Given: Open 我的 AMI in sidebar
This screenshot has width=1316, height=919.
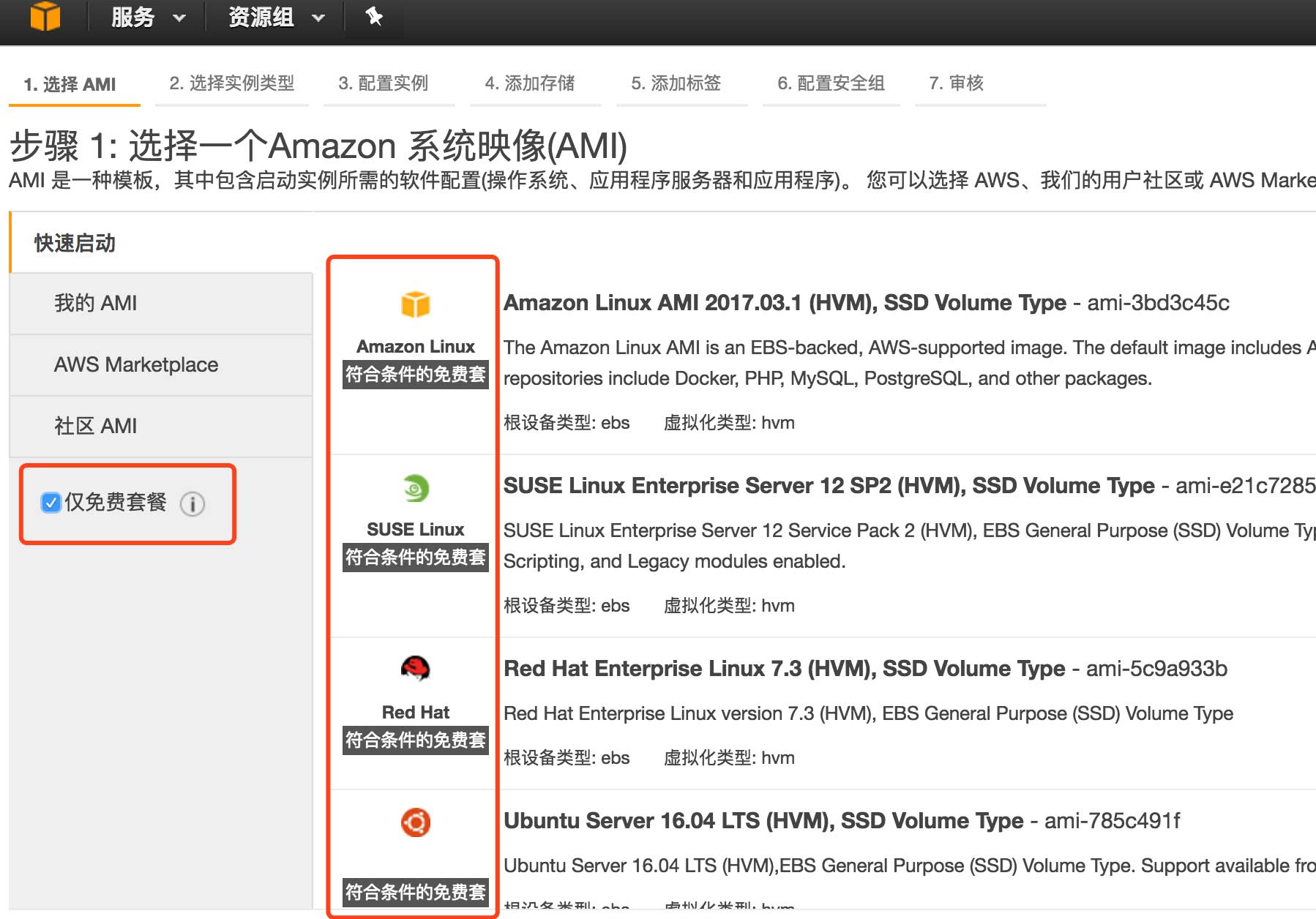Looking at the screenshot, I should click(161, 303).
